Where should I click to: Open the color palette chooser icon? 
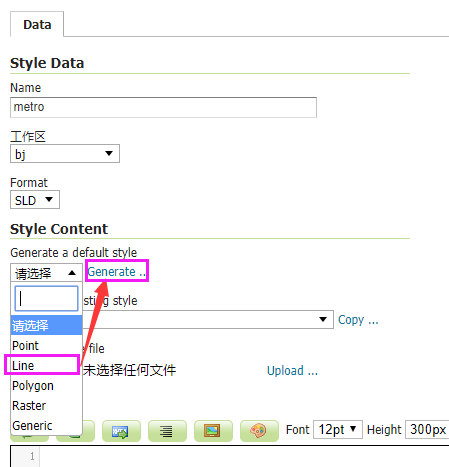pyautogui.click(x=259, y=431)
